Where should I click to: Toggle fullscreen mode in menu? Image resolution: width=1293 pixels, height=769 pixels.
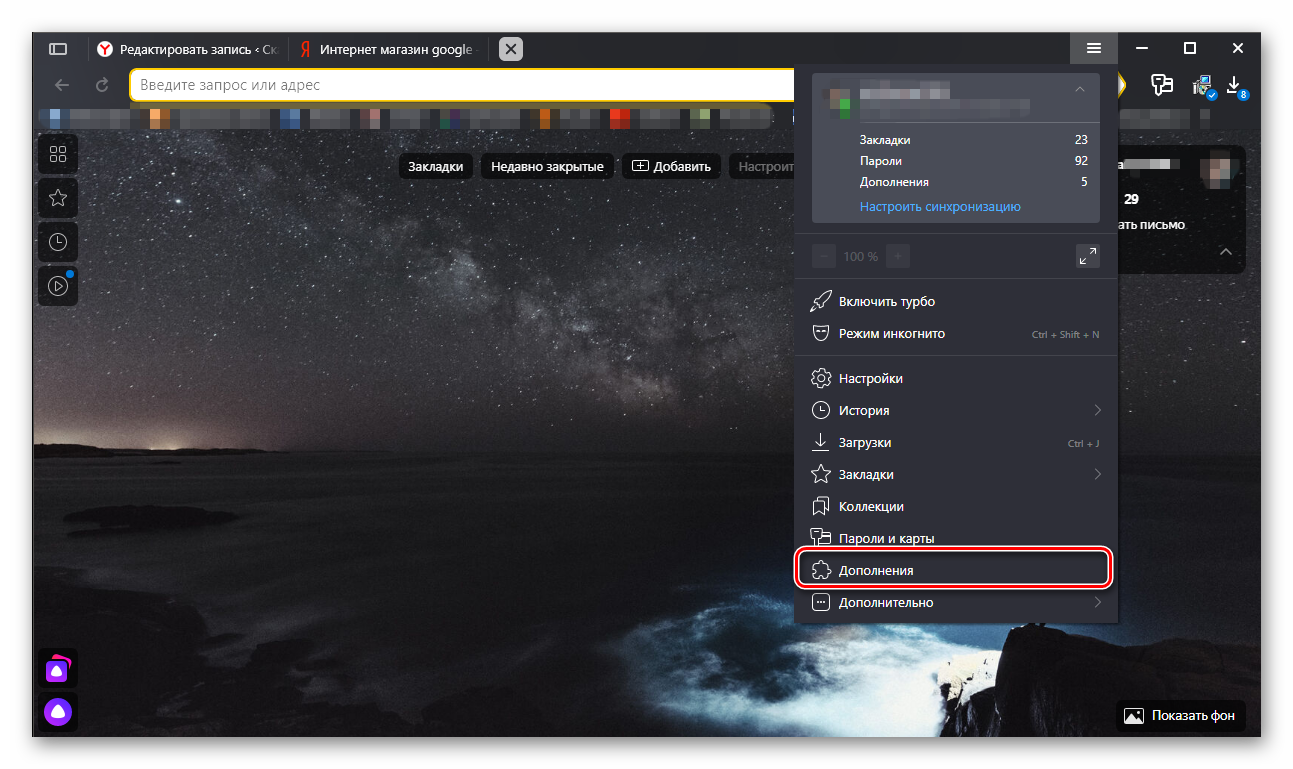coord(1087,256)
